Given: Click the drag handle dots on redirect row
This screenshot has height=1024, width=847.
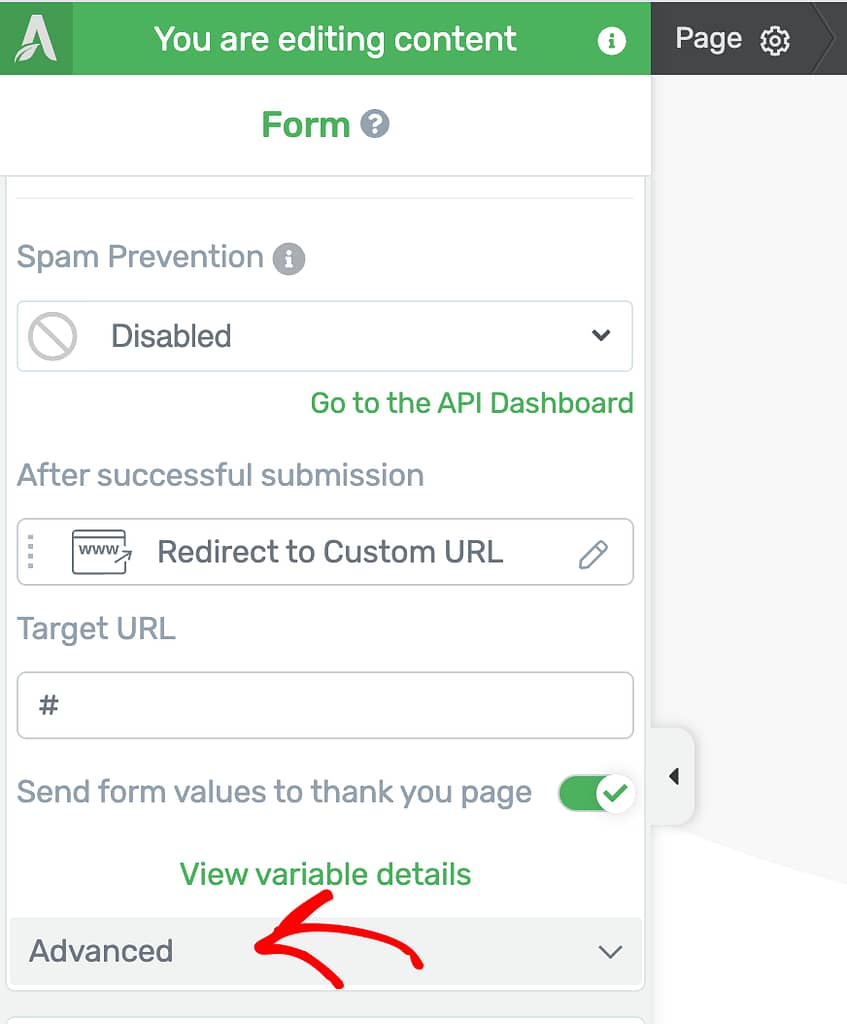Looking at the screenshot, I should [31, 551].
